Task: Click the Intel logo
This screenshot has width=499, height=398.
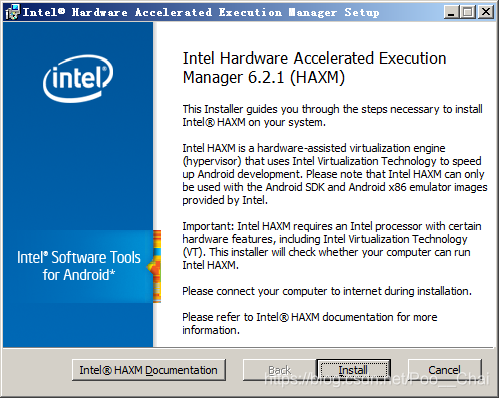Action: [x=78, y=78]
